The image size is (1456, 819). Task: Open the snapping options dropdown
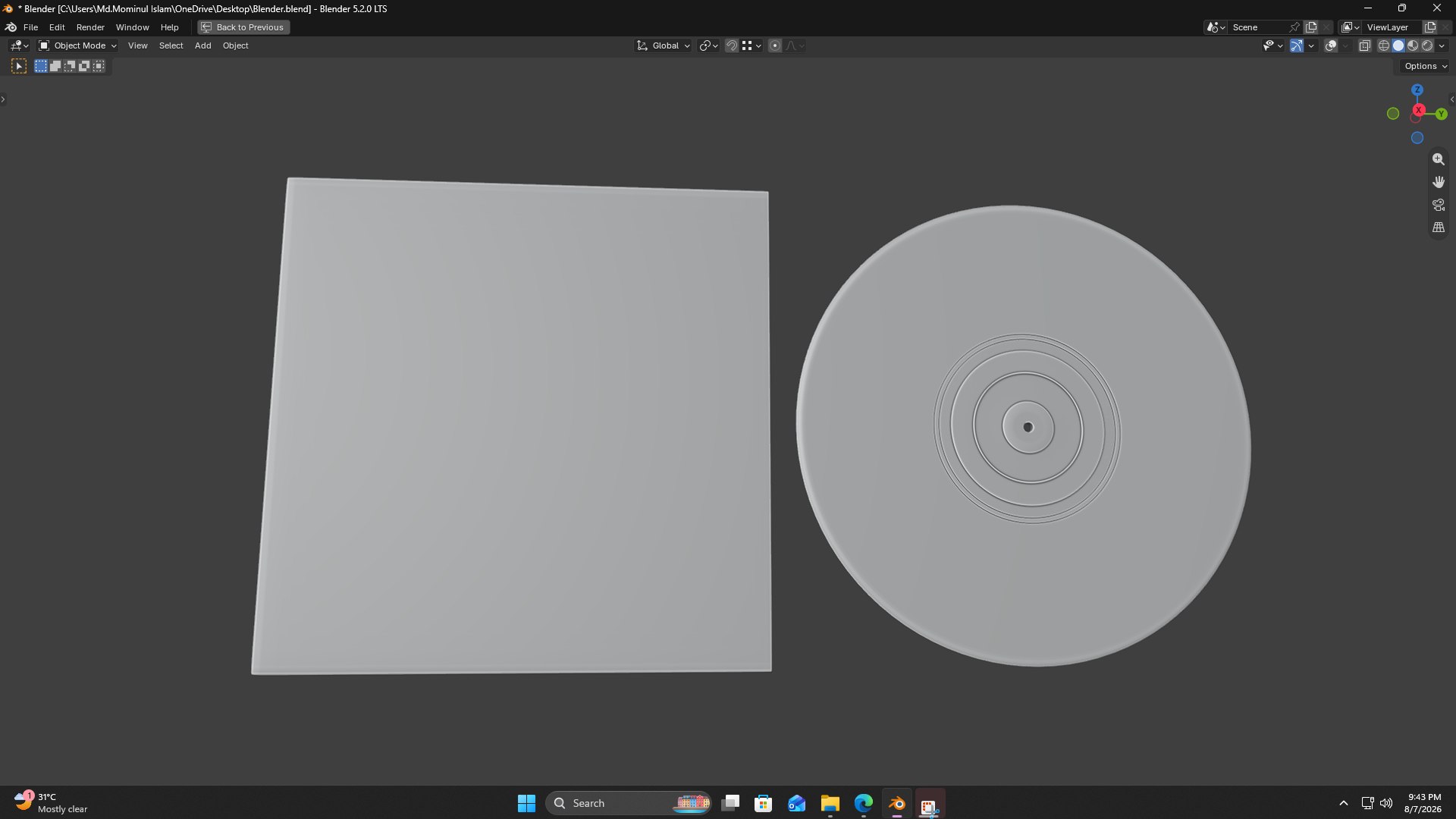coord(752,46)
